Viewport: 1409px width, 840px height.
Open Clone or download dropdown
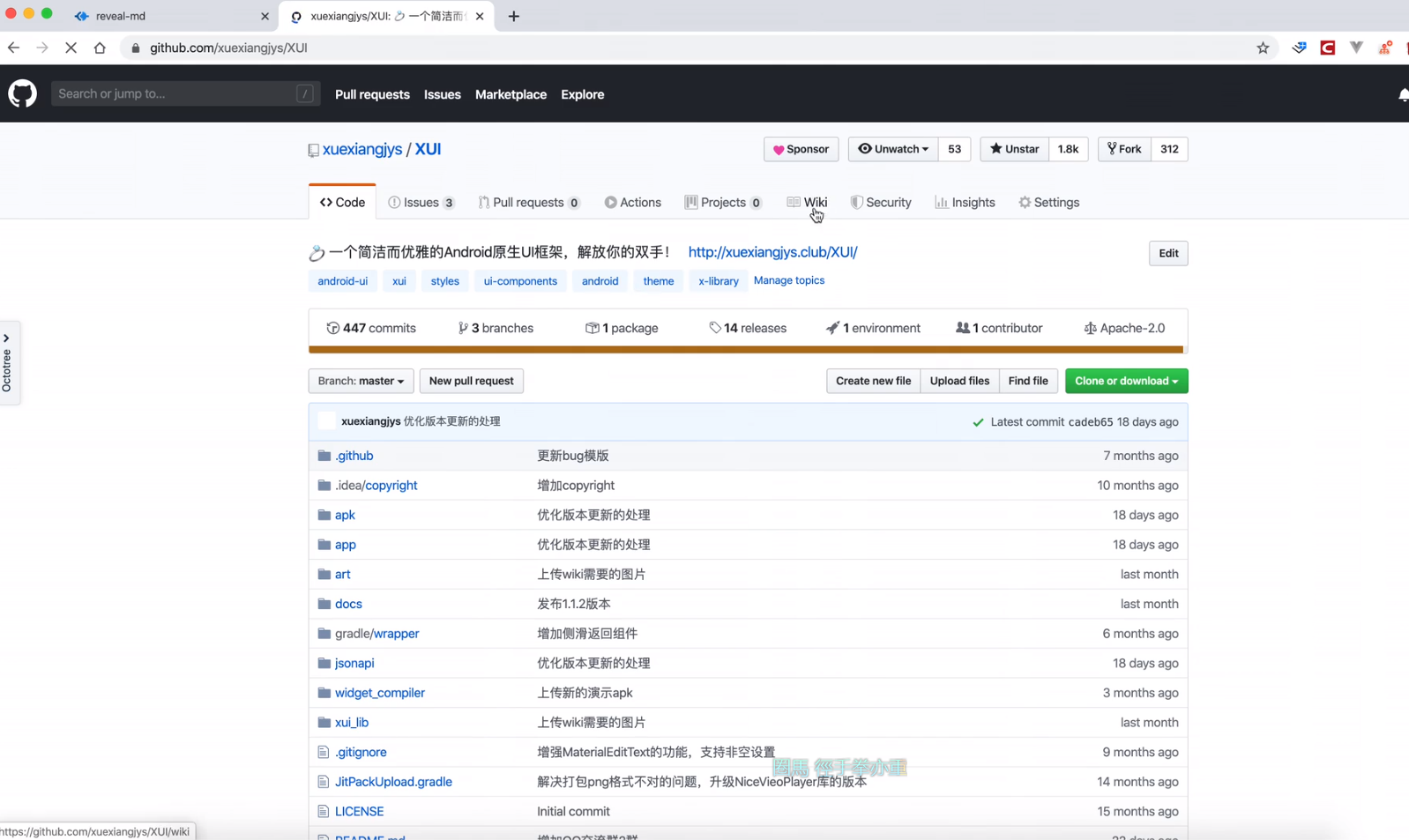pos(1126,381)
